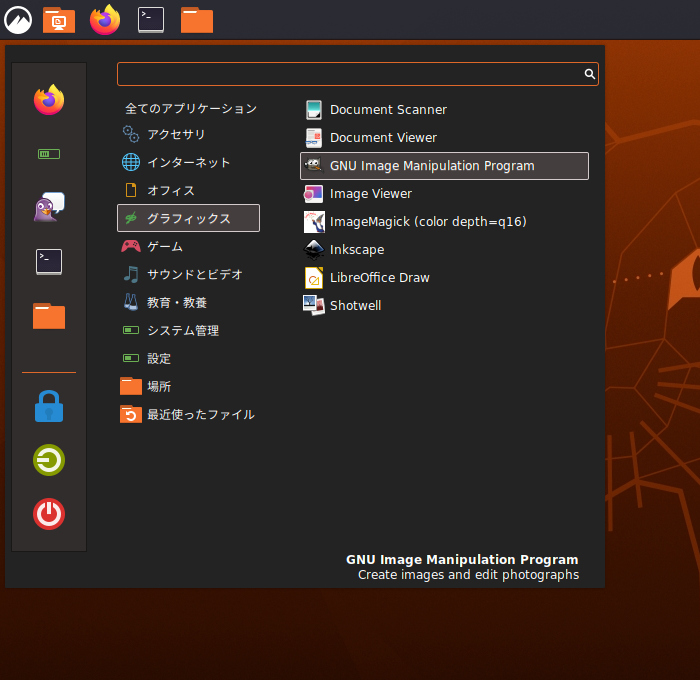
Task: Open the オフィス category
Action: tap(188, 191)
